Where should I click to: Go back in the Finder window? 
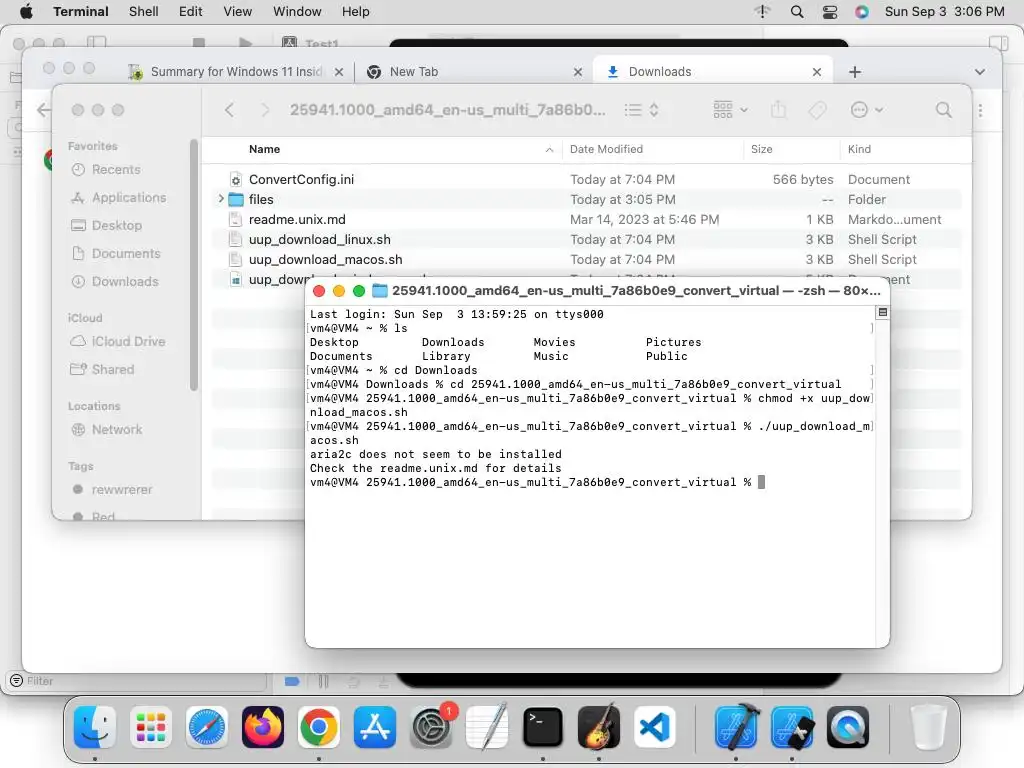tap(229, 110)
